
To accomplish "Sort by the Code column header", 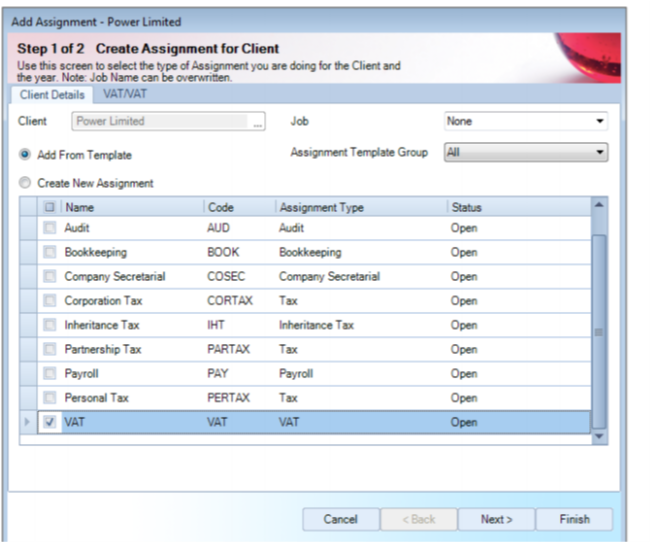I will click(x=240, y=207).
